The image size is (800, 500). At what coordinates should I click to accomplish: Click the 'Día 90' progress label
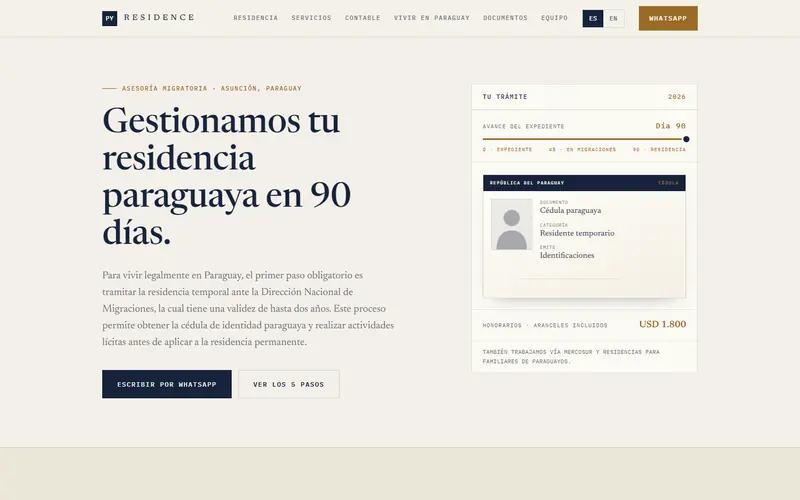point(670,126)
